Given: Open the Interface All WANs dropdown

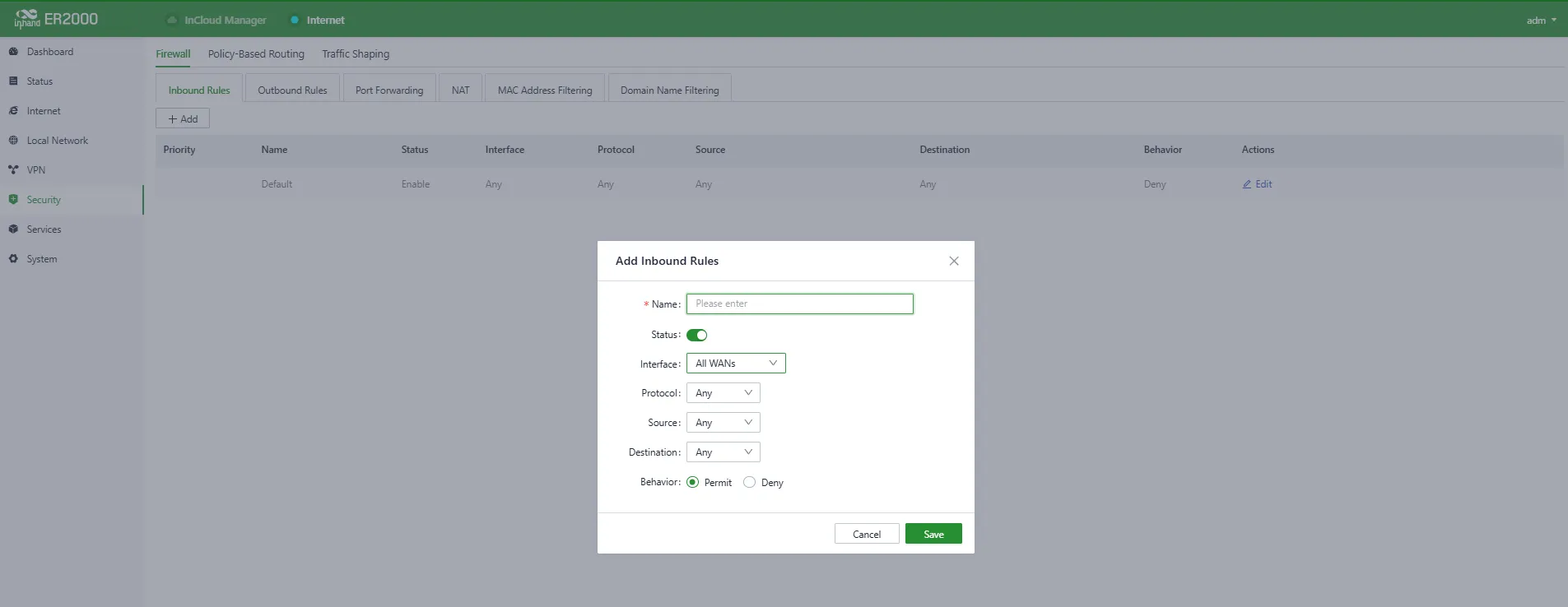Looking at the screenshot, I should click(x=736, y=364).
